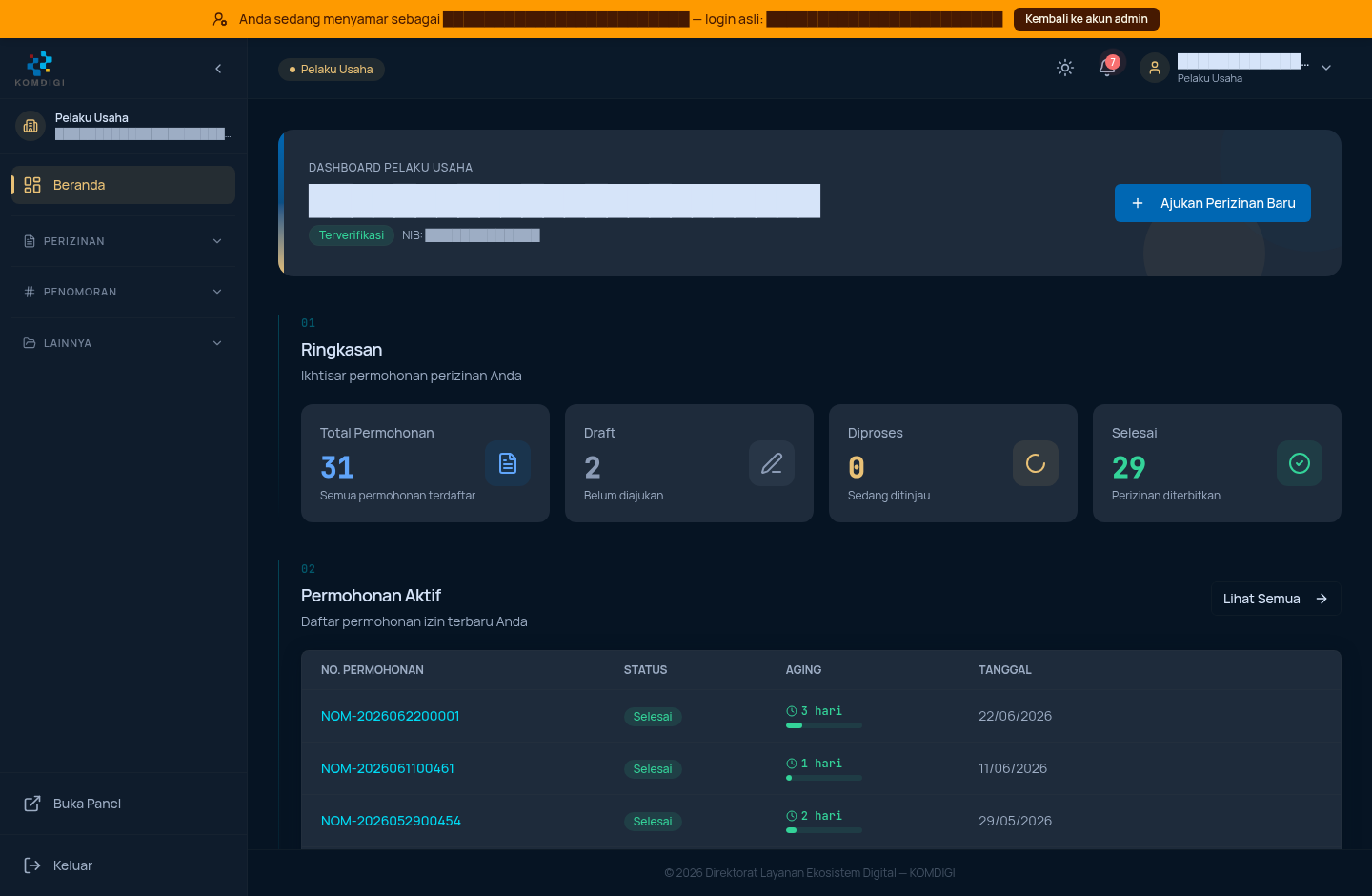This screenshot has width=1372, height=896.
Task: Click the PERIZINAN document icon
Action: 30,241
